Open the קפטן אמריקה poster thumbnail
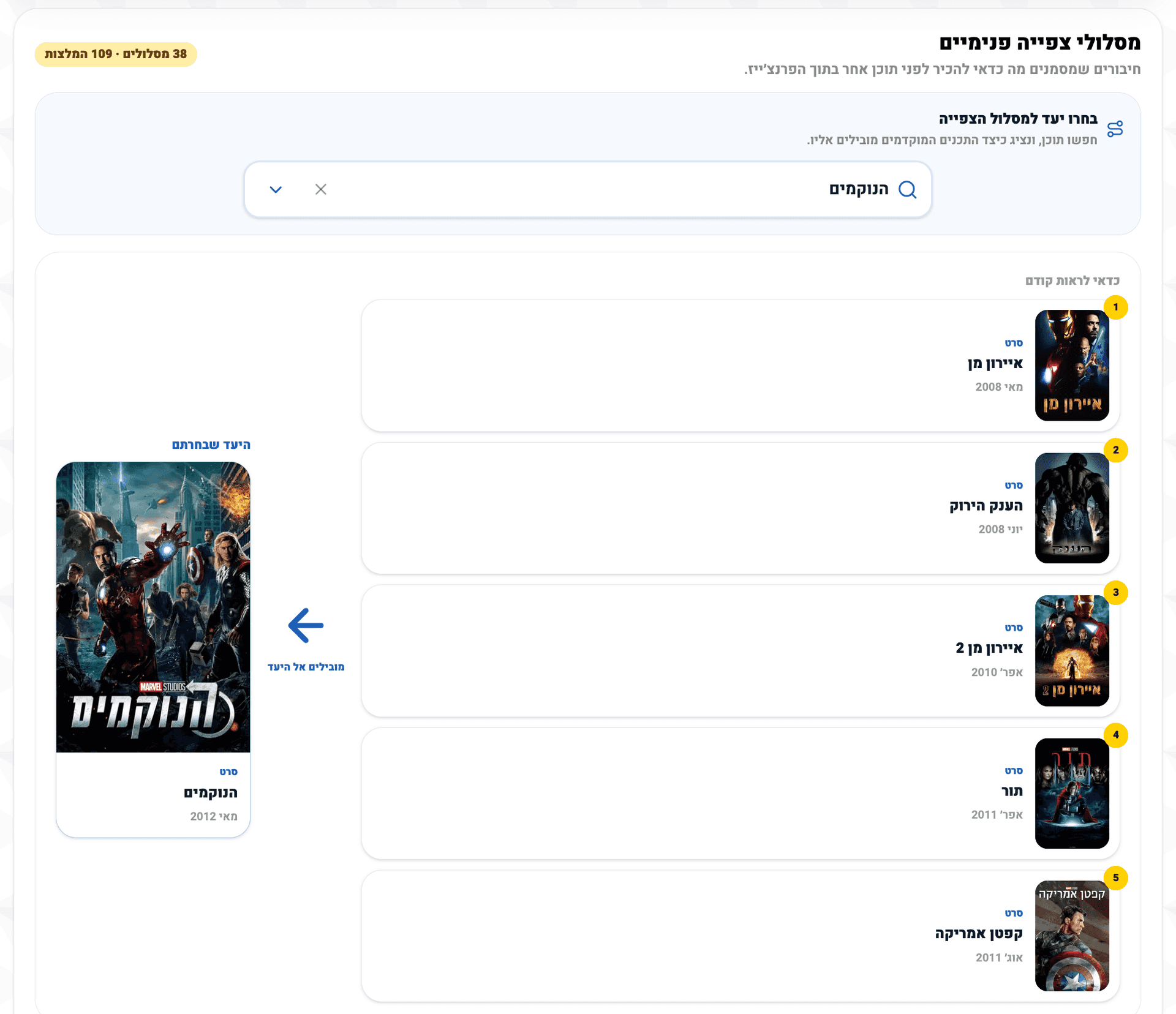The width and height of the screenshot is (1176, 1014). pyautogui.click(x=1072, y=936)
